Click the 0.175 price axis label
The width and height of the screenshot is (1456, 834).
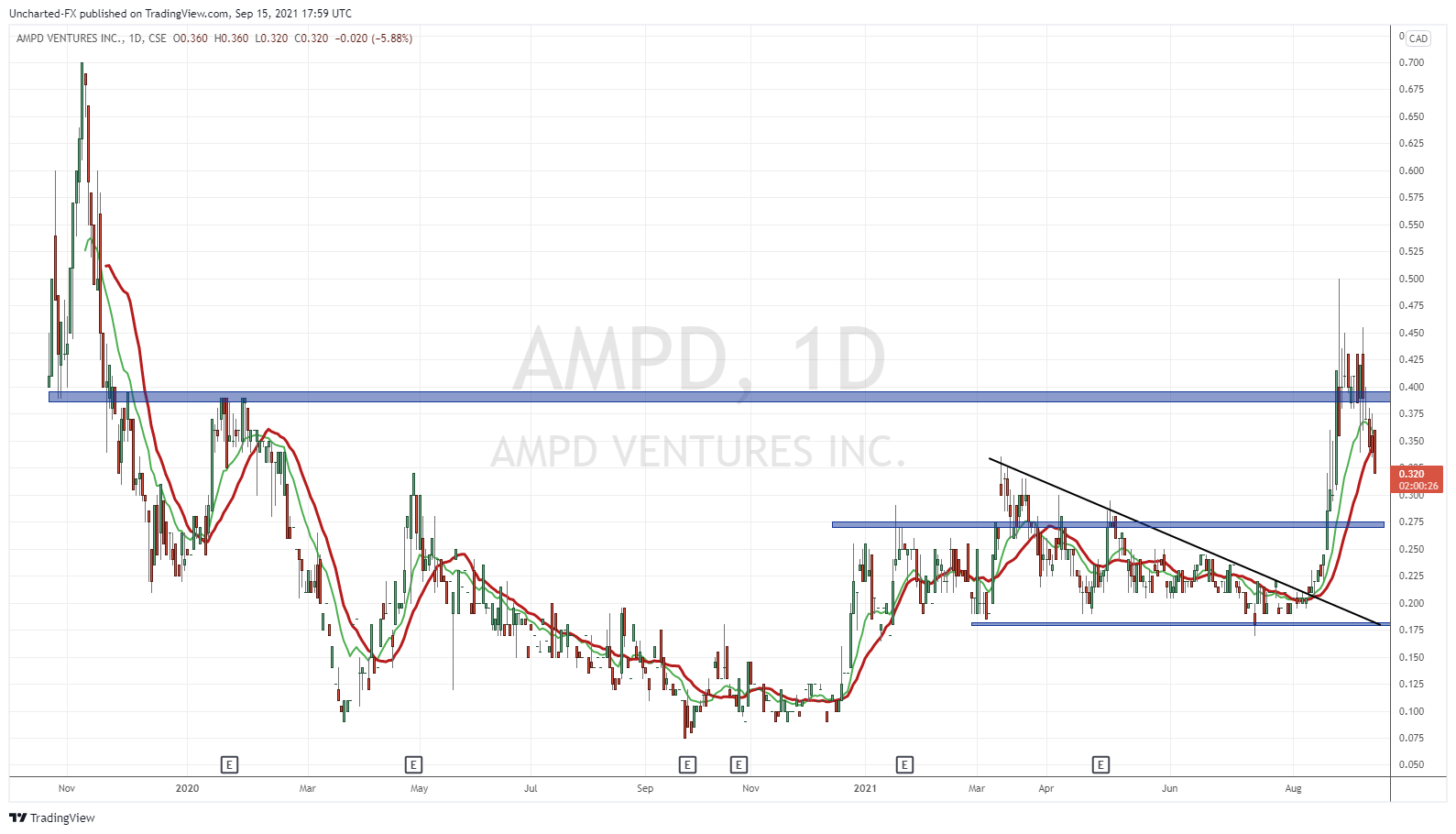point(1411,630)
